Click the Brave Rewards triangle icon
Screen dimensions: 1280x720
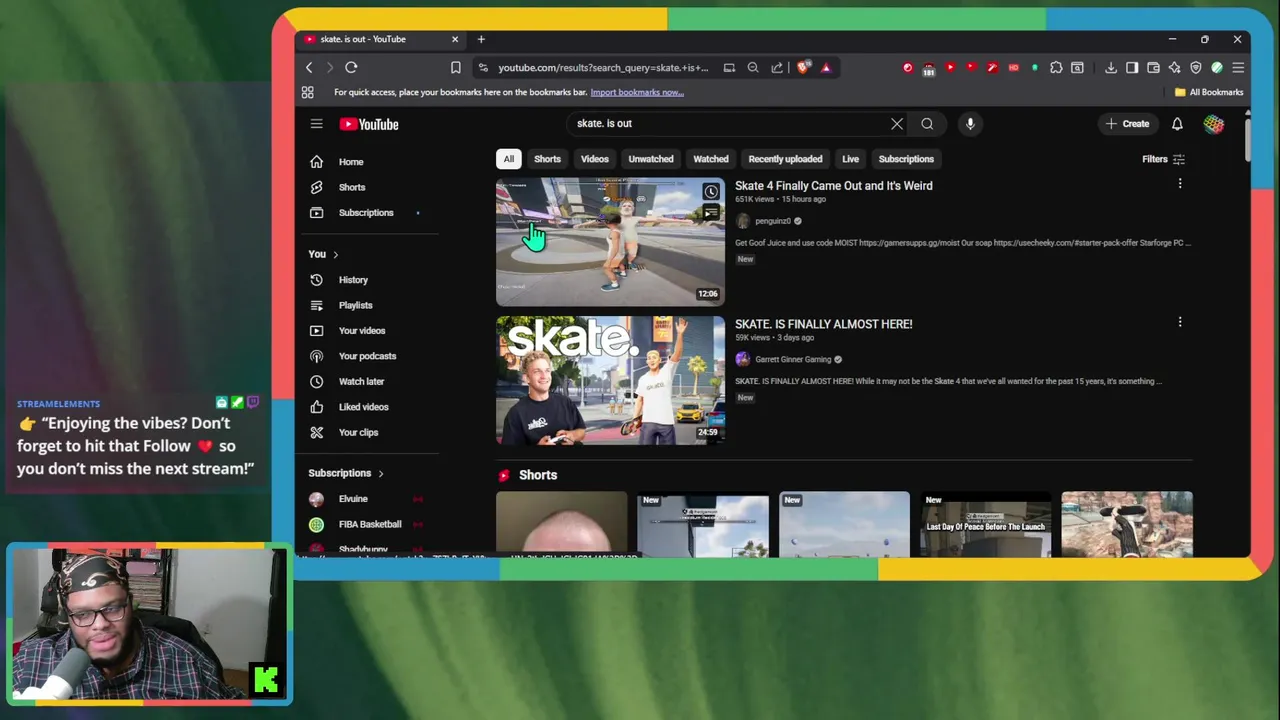point(826,67)
